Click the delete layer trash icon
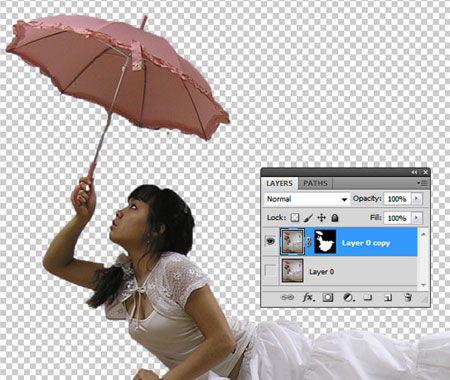 coord(408,297)
